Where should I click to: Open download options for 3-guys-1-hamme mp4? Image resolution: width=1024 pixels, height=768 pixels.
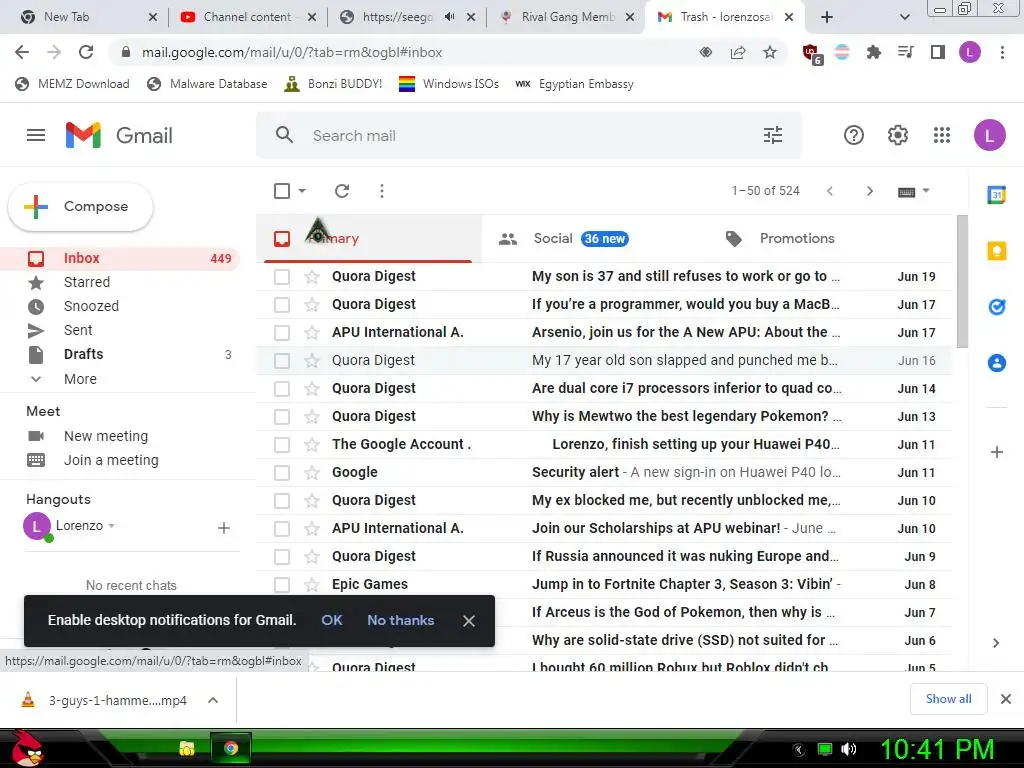point(212,700)
